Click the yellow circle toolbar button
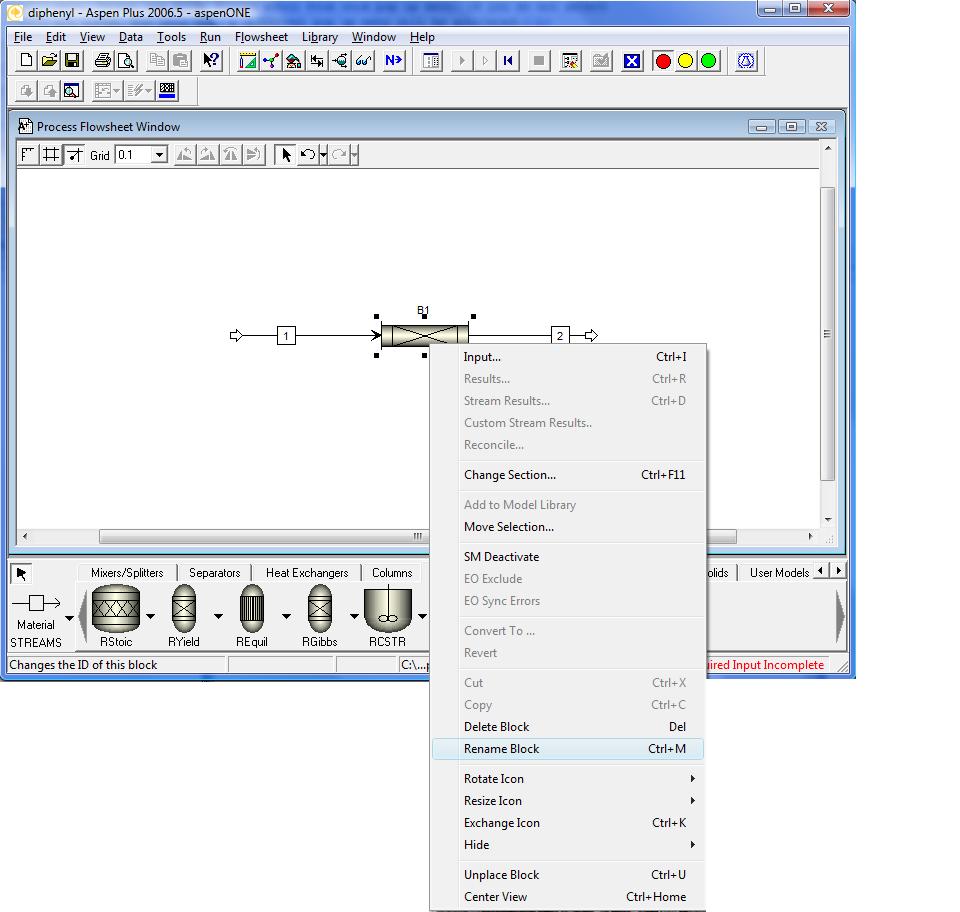 click(686, 61)
